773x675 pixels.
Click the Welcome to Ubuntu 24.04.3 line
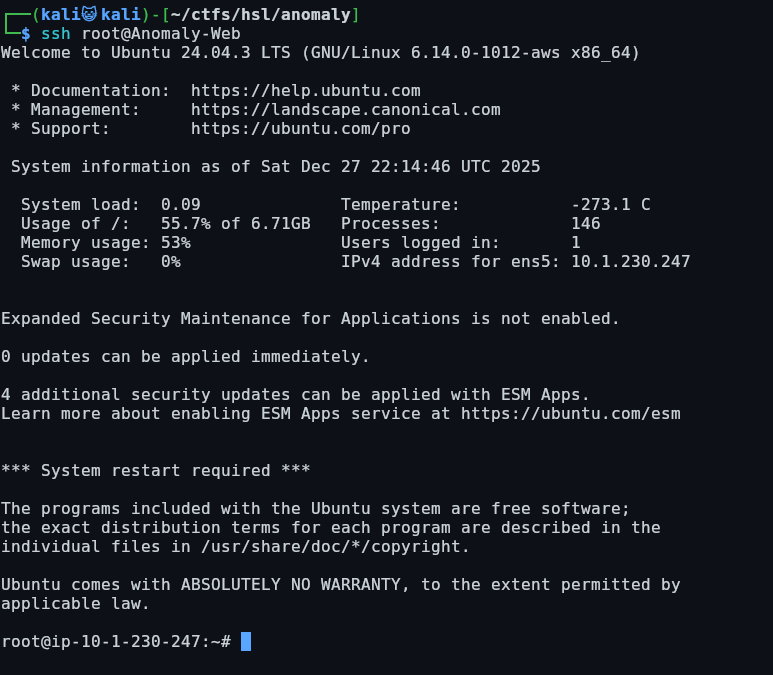(x=320, y=52)
